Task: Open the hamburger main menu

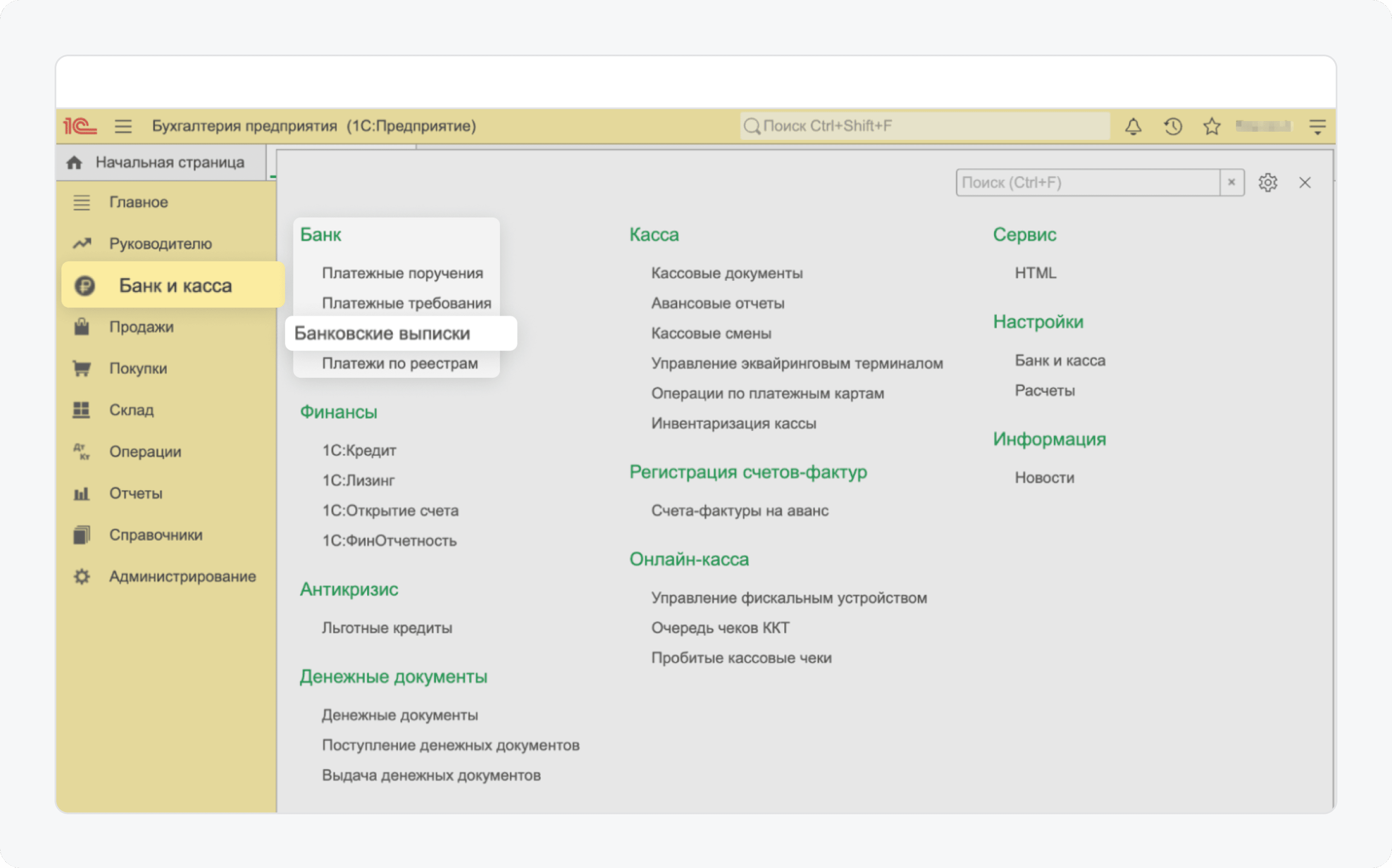Action: pyautogui.click(x=123, y=126)
